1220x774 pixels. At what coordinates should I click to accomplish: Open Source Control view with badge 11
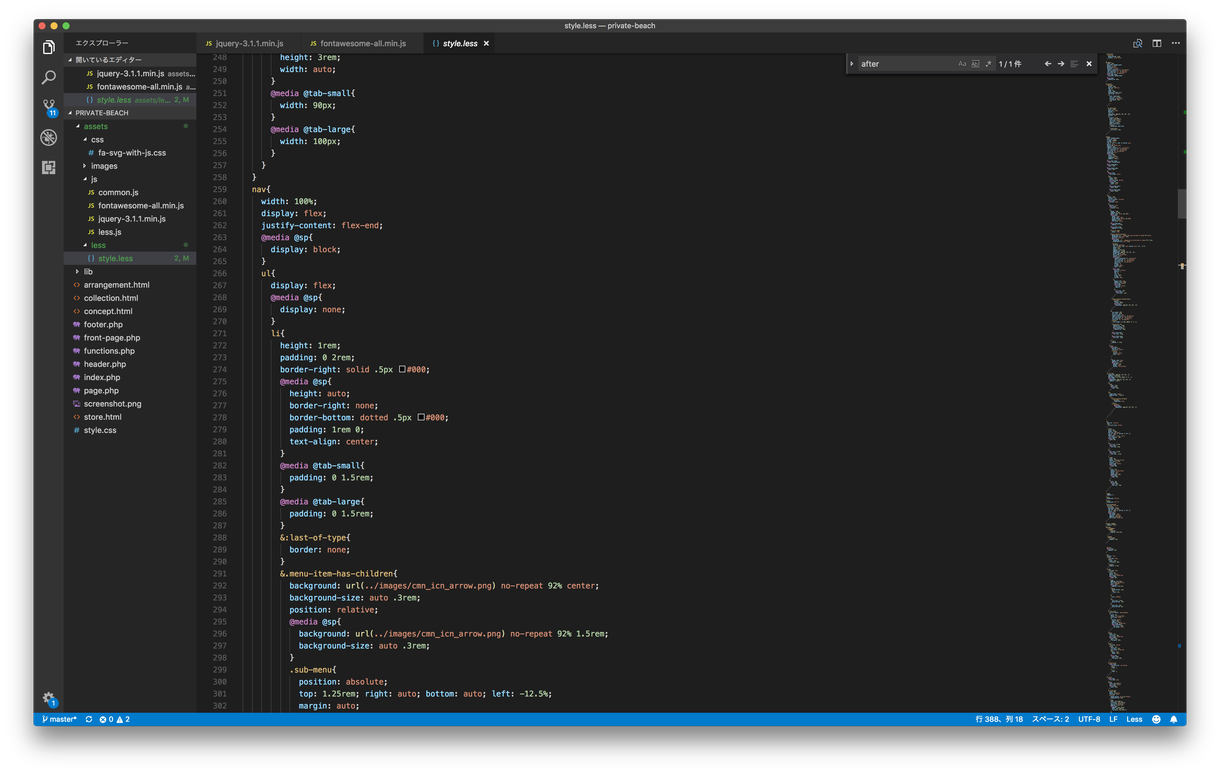pyautogui.click(x=48, y=107)
